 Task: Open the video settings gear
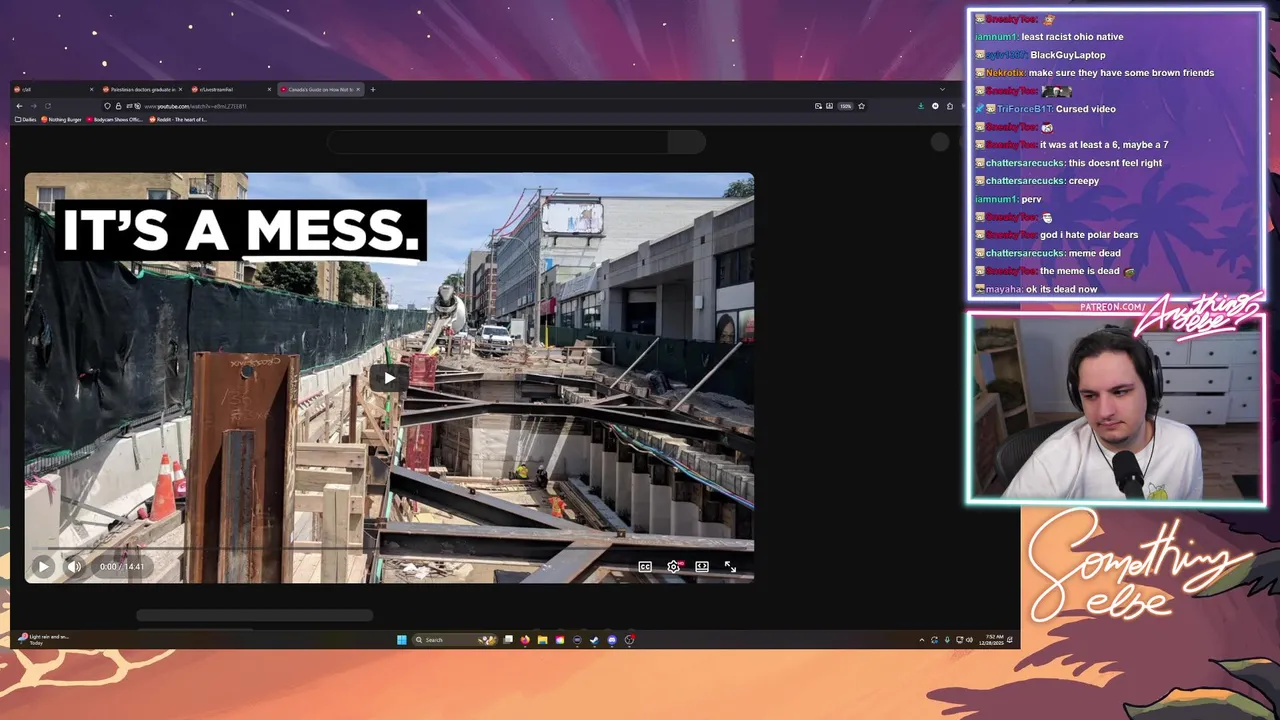tap(674, 567)
